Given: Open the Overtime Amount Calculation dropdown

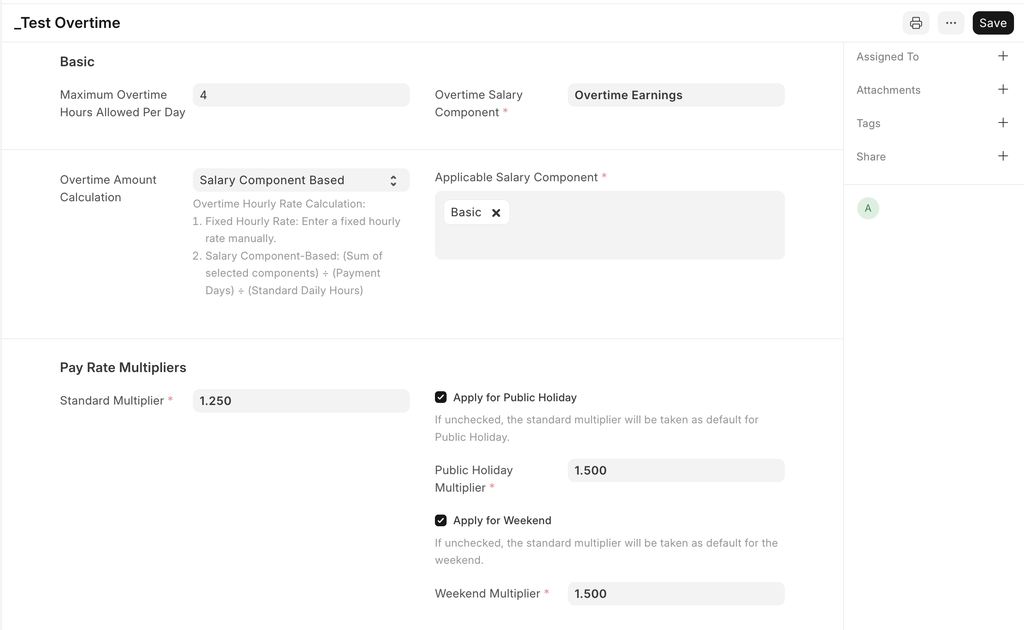Looking at the screenshot, I should pos(300,180).
